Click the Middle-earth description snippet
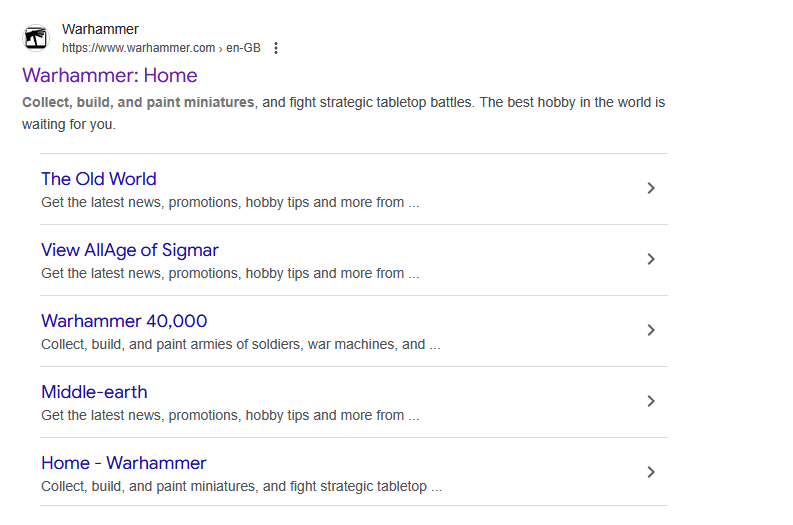Screen dimensions: 793x525 click(230, 415)
